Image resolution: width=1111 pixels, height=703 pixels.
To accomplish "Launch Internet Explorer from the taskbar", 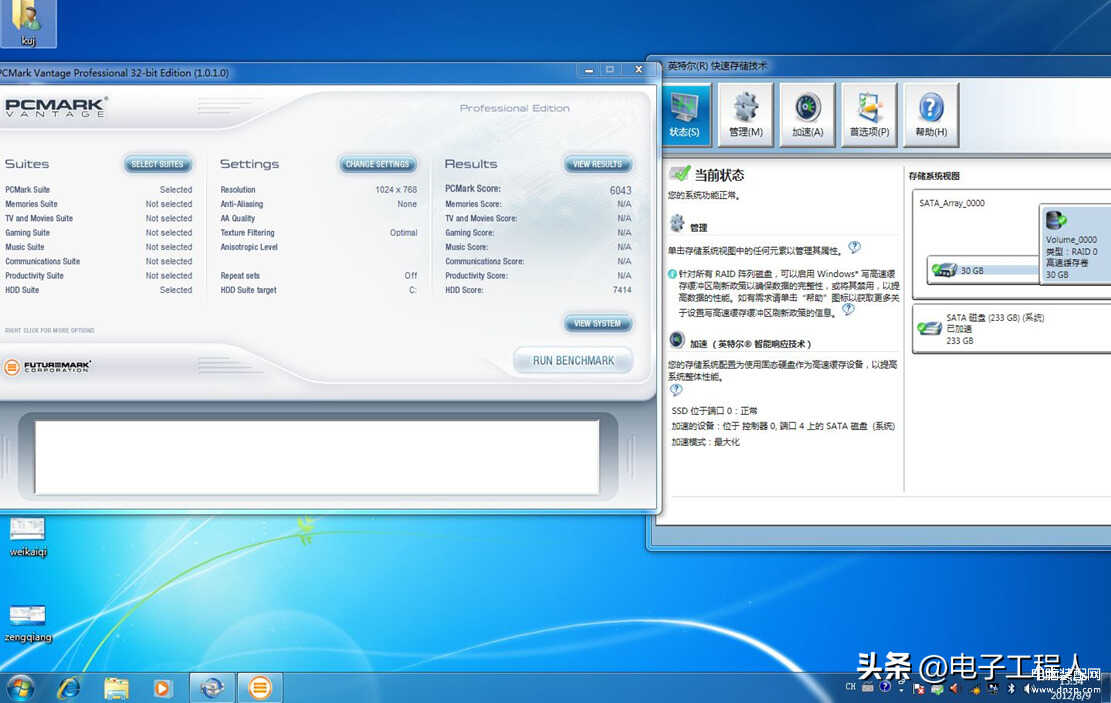I will pyautogui.click(x=69, y=688).
